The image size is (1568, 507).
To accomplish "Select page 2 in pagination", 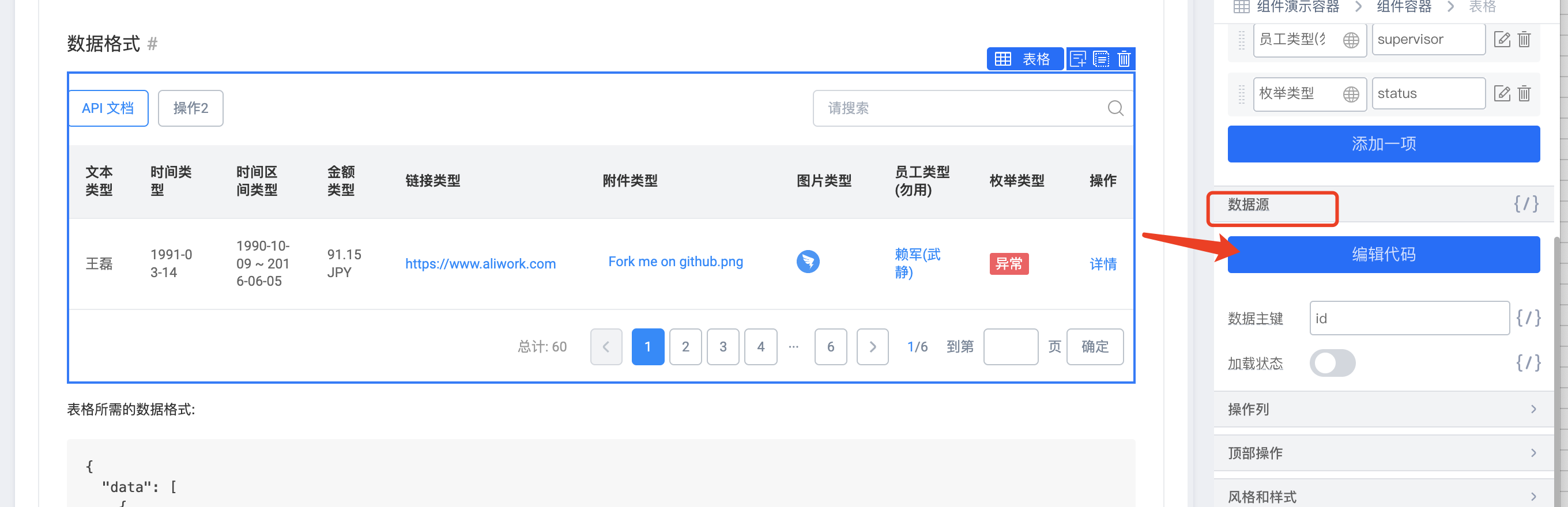I will point(685,347).
